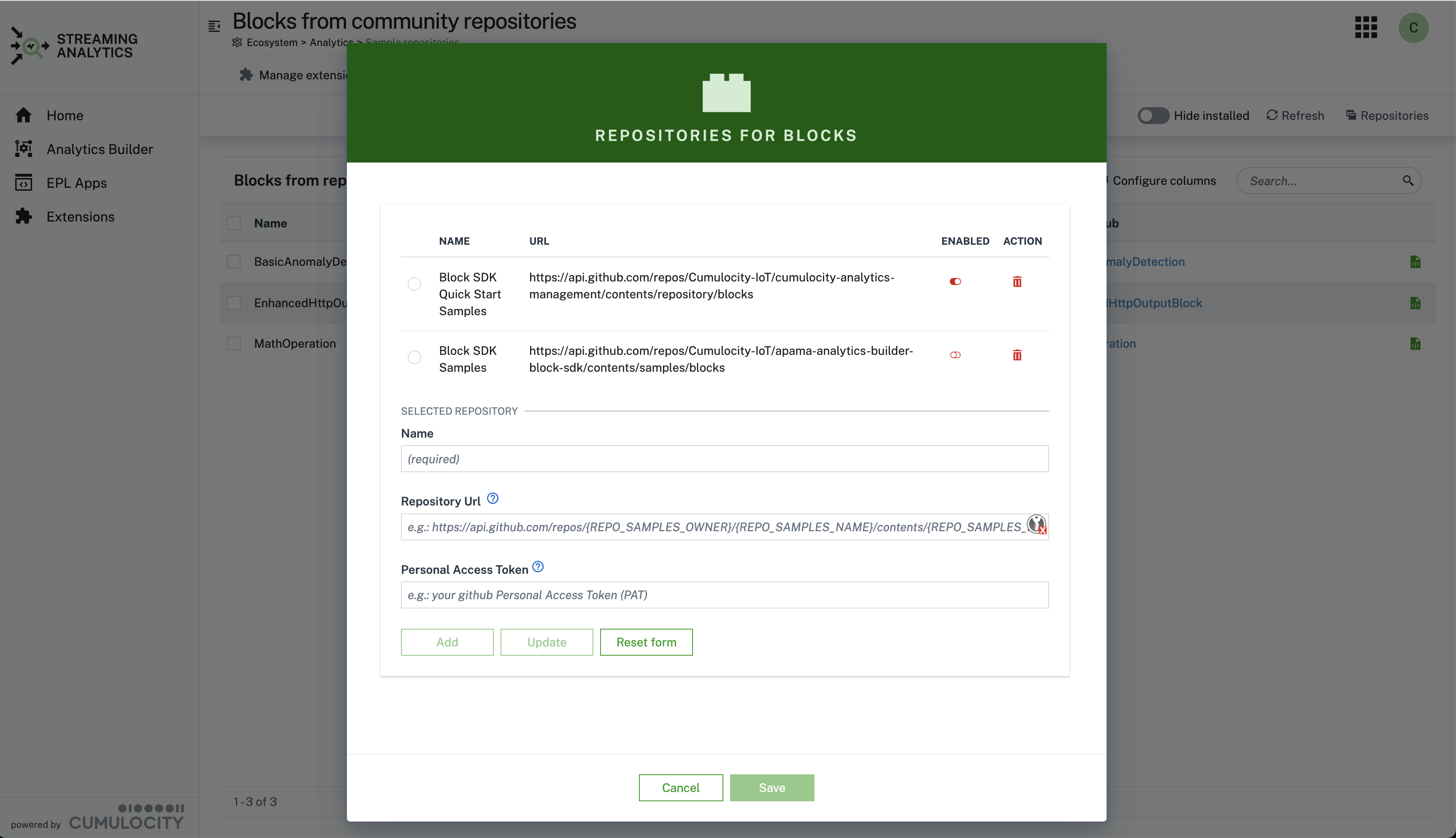
Task: Click Streaming Analytics logo
Action: pos(74,46)
